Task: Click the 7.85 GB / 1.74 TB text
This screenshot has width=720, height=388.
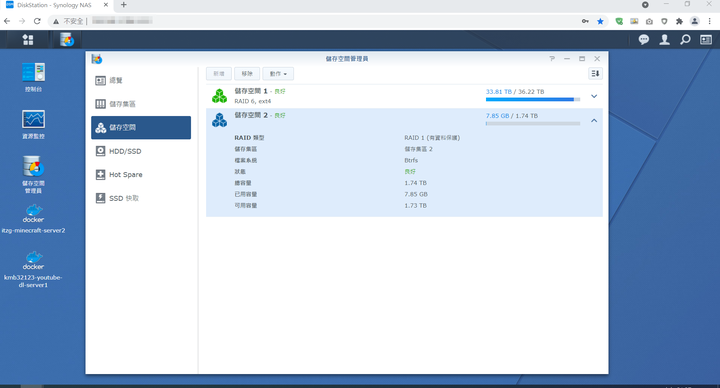Action: click(512, 116)
